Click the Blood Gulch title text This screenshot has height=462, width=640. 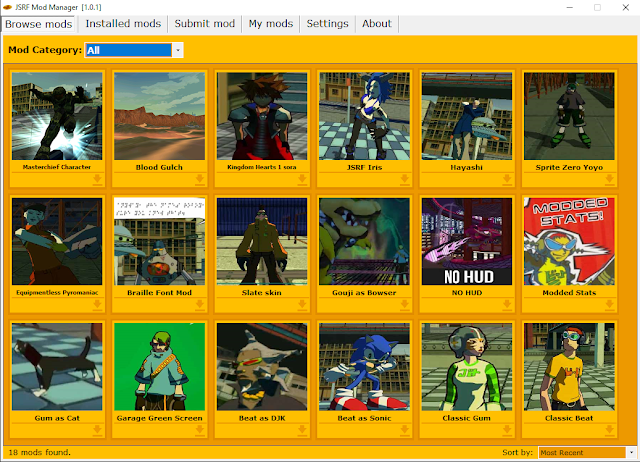click(159, 167)
